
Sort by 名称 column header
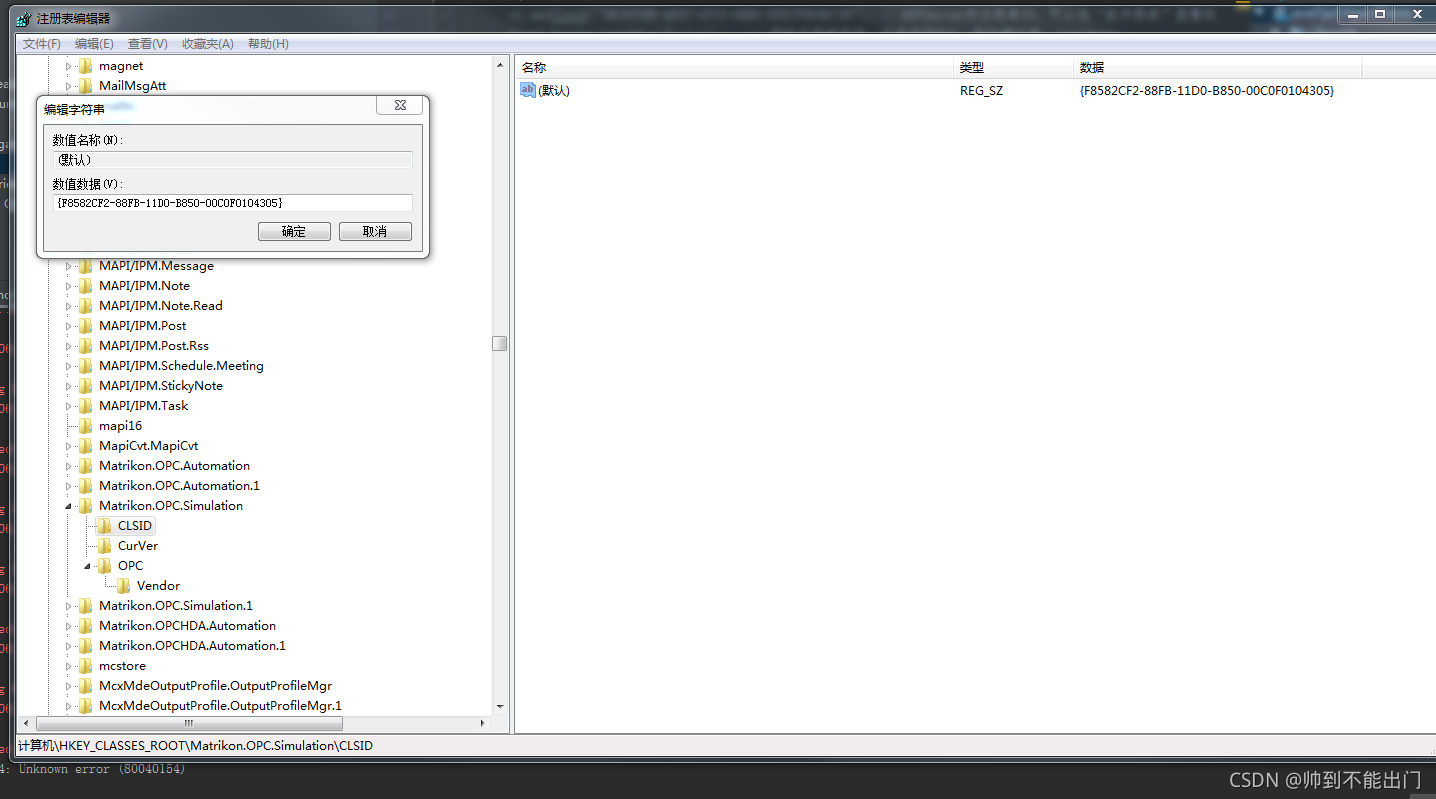tap(735, 67)
